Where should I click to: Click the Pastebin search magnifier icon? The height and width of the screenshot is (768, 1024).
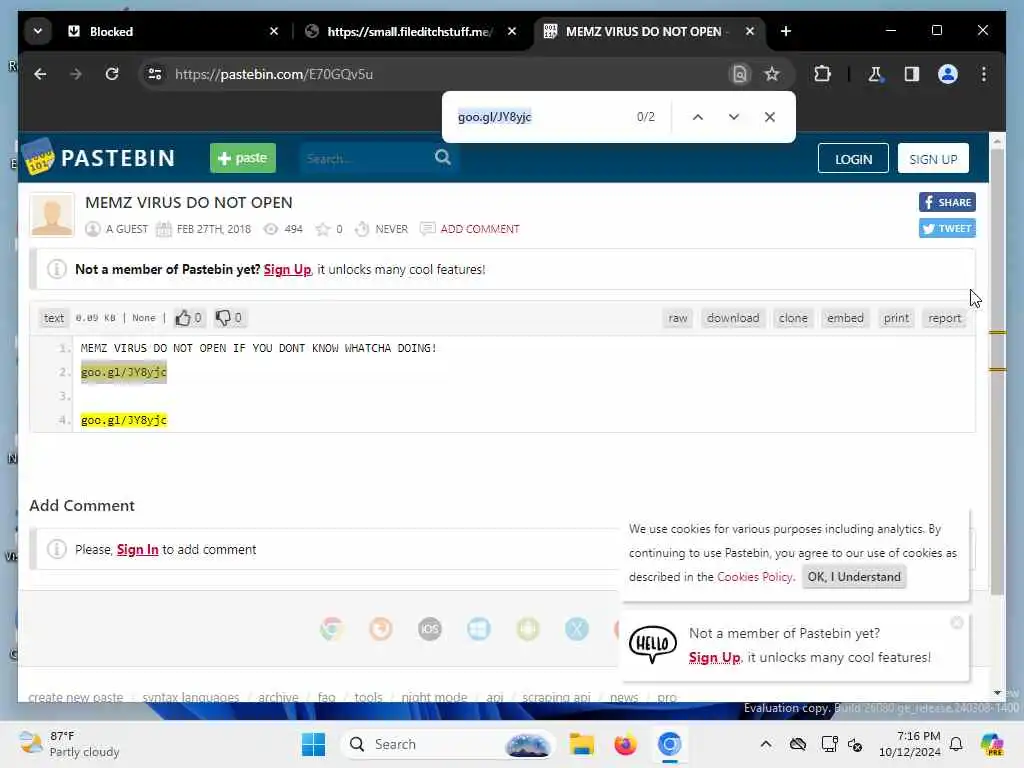click(x=443, y=157)
